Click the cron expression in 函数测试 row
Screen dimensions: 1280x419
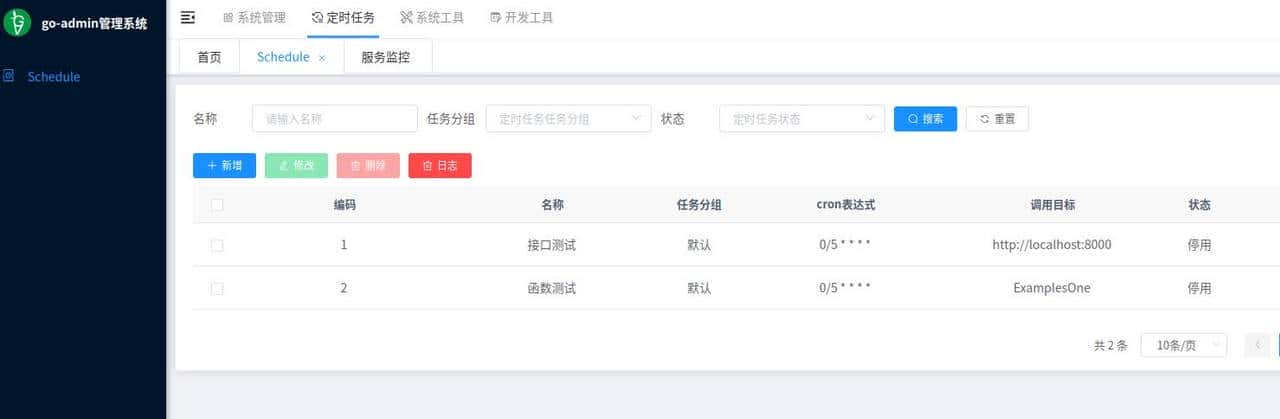[x=845, y=288]
